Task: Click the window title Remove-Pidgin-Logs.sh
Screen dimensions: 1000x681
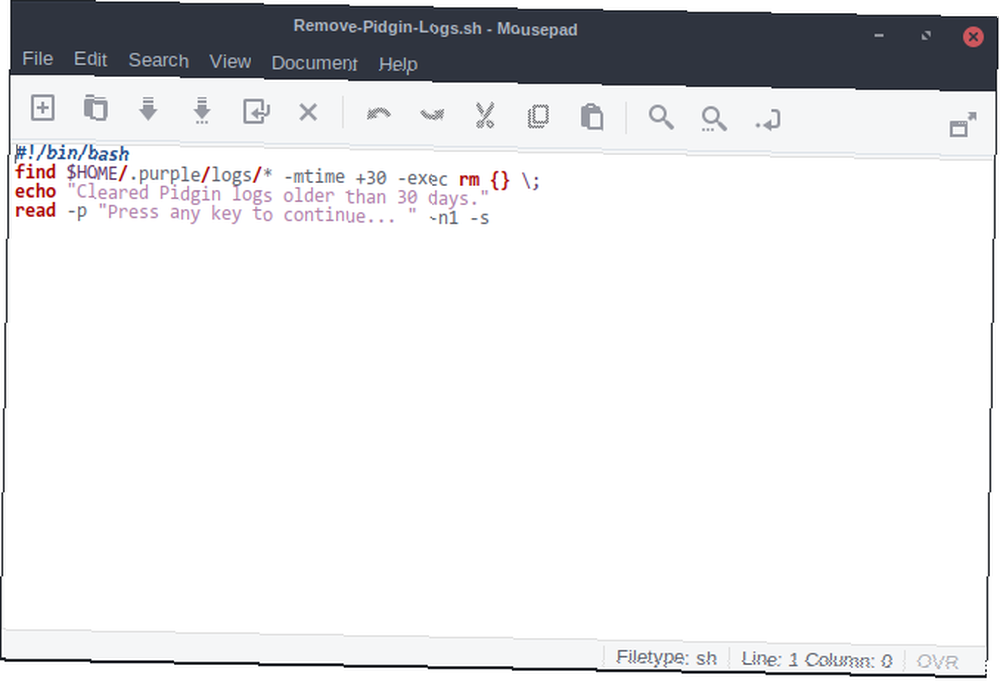Action: click(x=387, y=27)
